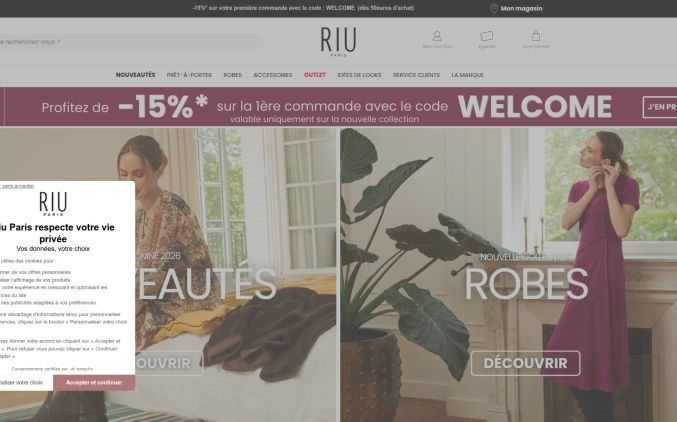
Task: Click Découvrir under the Robes tile
Action: click(x=525, y=363)
